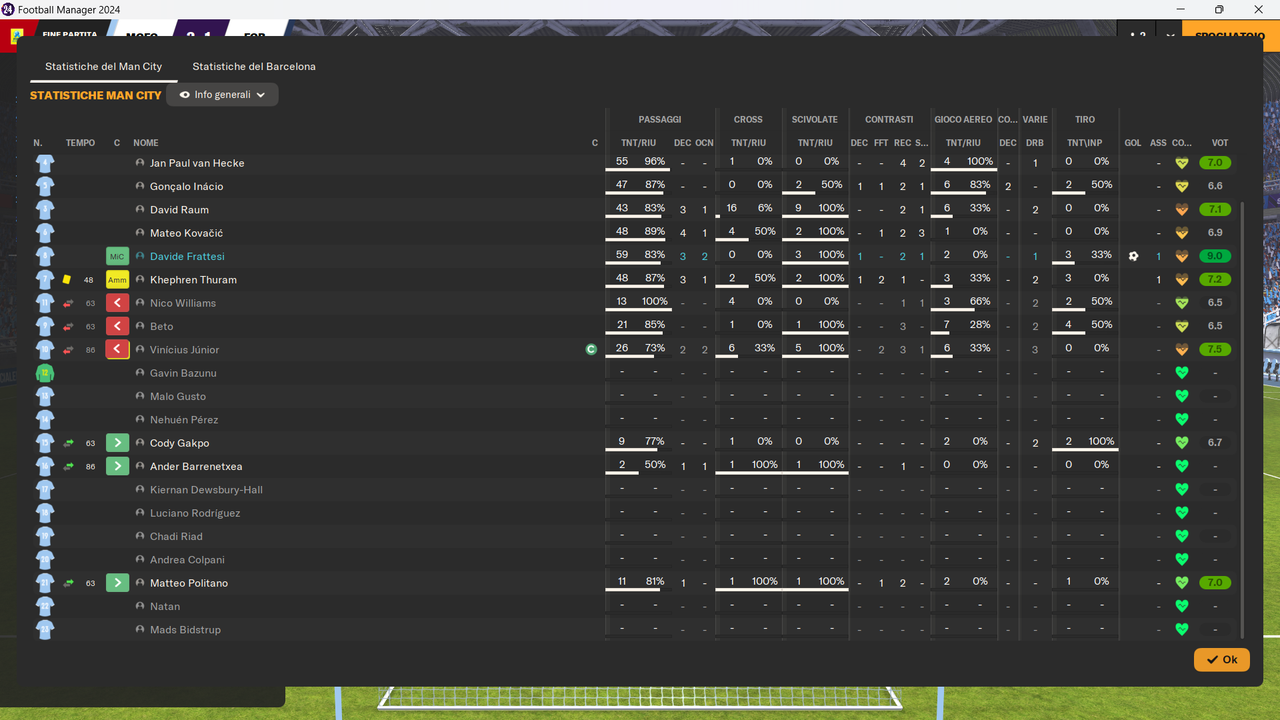
Task: Click the GIOCO AEREO column group header
Action: [x=963, y=120]
